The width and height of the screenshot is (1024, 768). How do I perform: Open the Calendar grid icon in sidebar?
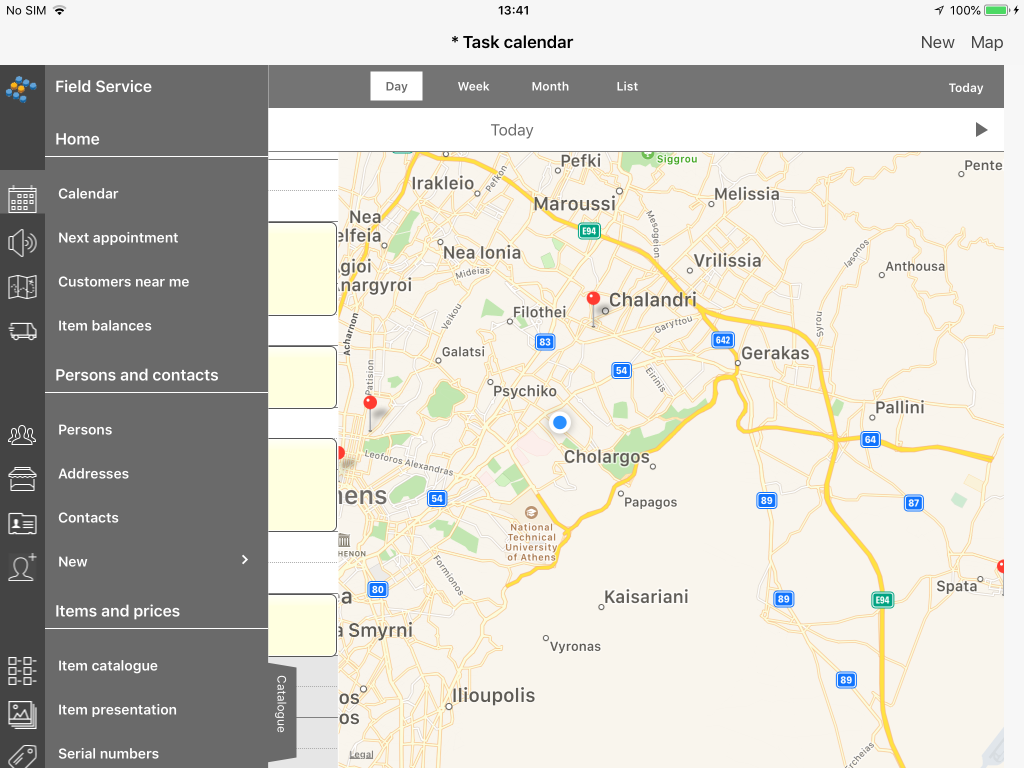22,199
